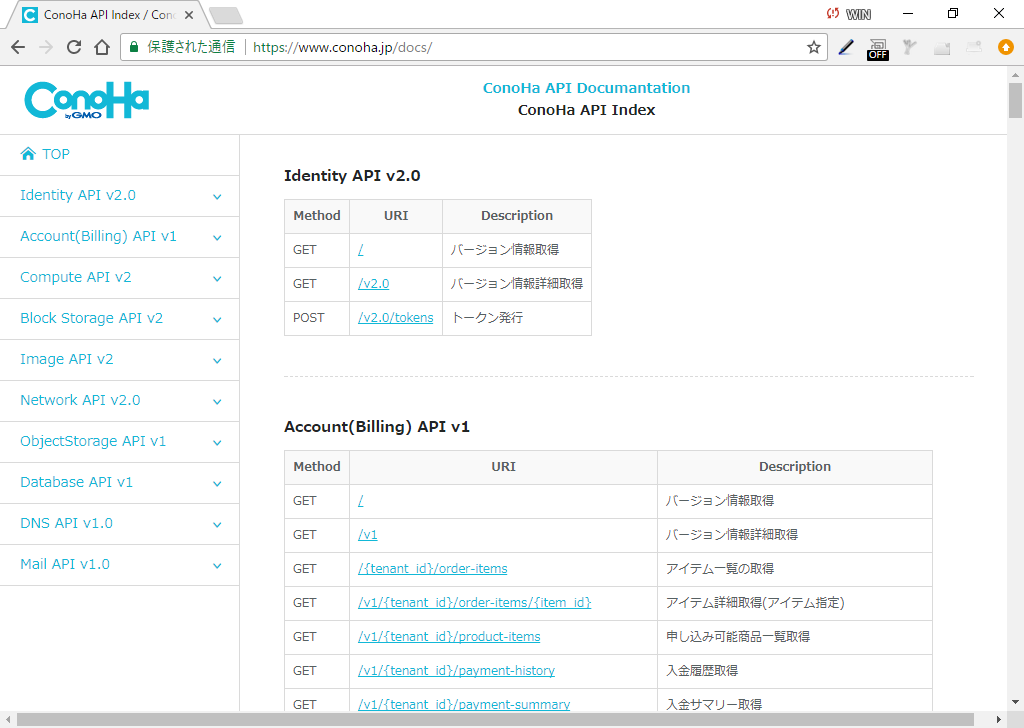
Task: Open the /v1/{tenant_id}/payment-history link
Action: click(x=456, y=671)
